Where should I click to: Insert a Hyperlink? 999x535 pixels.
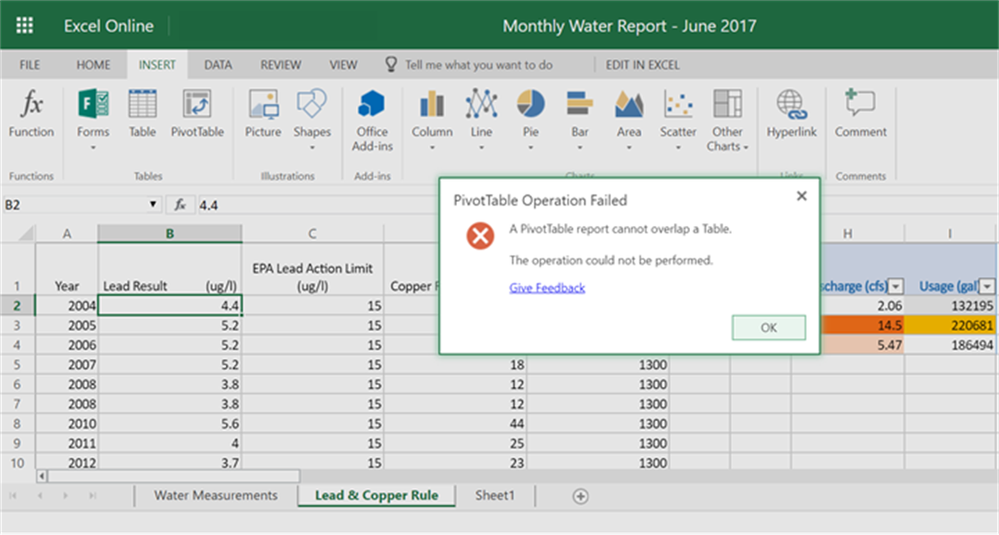(791, 114)
